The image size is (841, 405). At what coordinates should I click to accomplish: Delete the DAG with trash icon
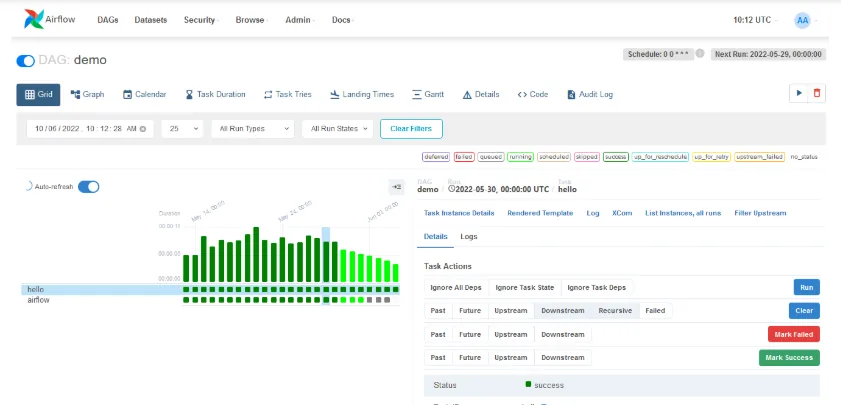click(817, 93)
